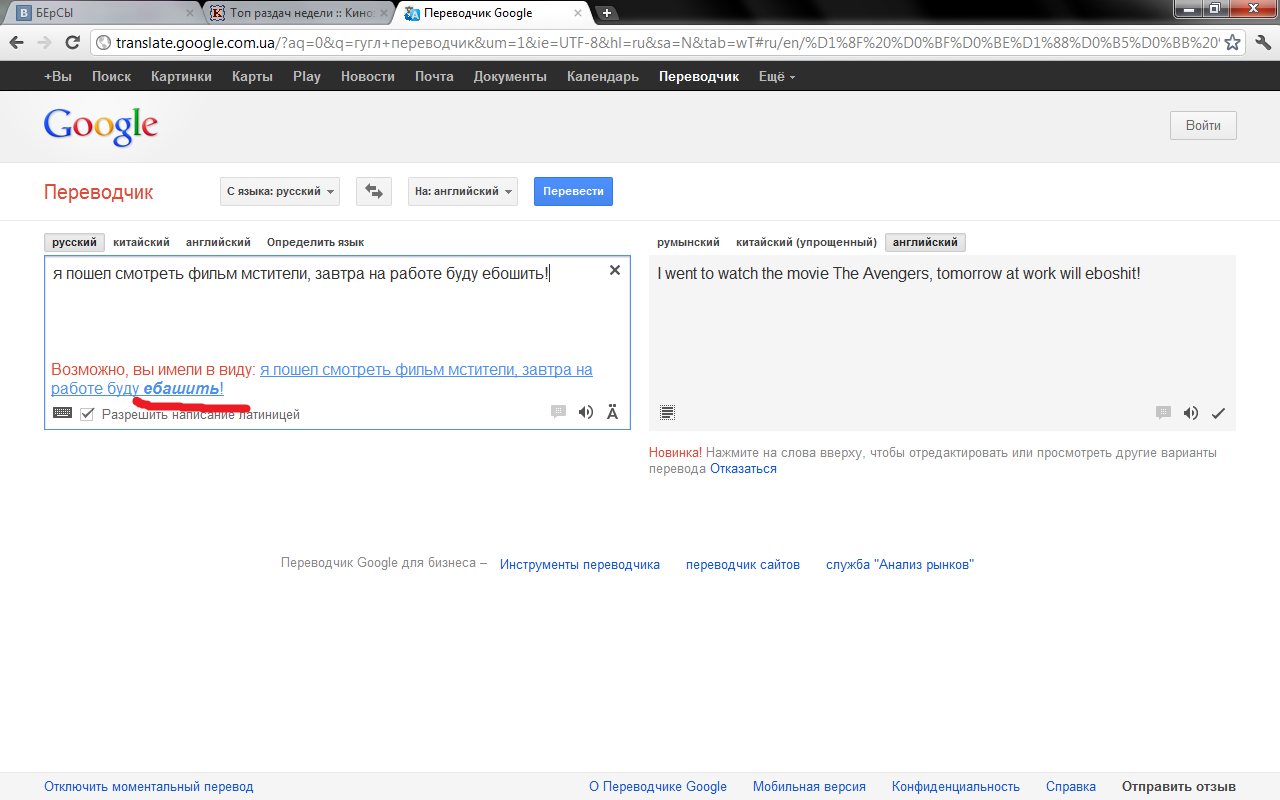Open Справка footer link
The height and width of the screenshot is (800, 1280).
coord(1071,787)
